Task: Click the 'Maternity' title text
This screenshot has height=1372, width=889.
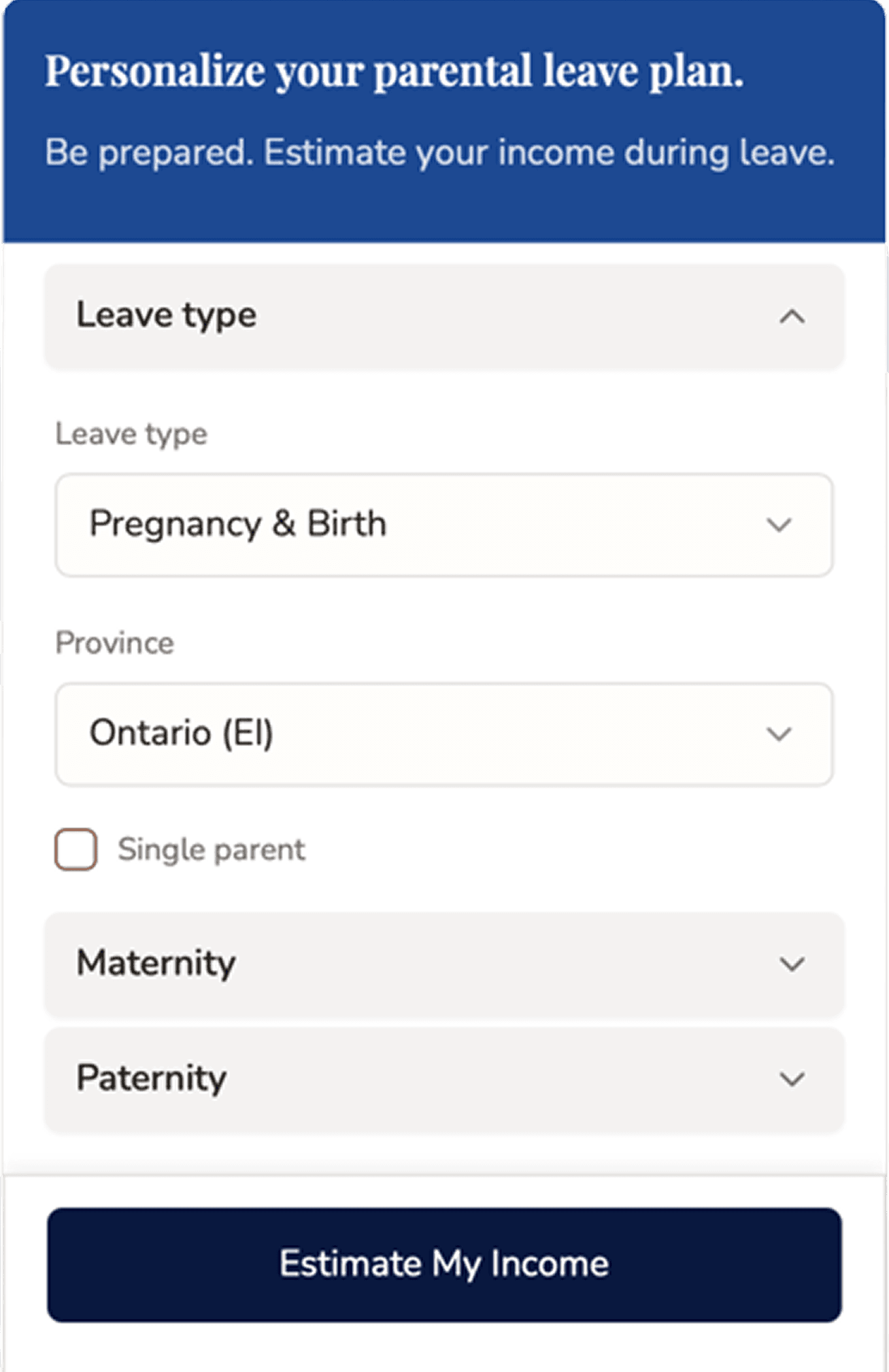Action: [156, 964]
